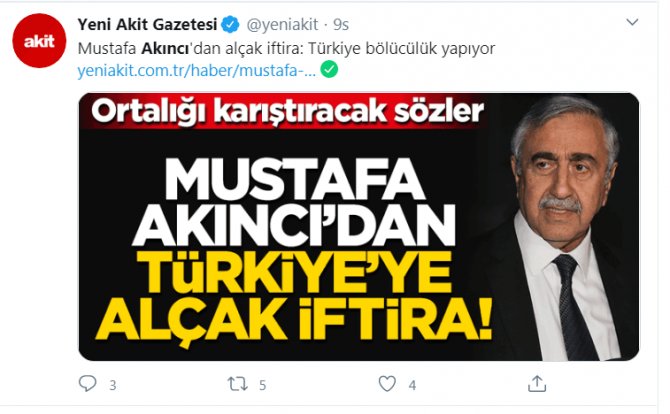Screen dimensions: 670x414
Task: Click the @yeniakit handle
Action: (282, 25)
